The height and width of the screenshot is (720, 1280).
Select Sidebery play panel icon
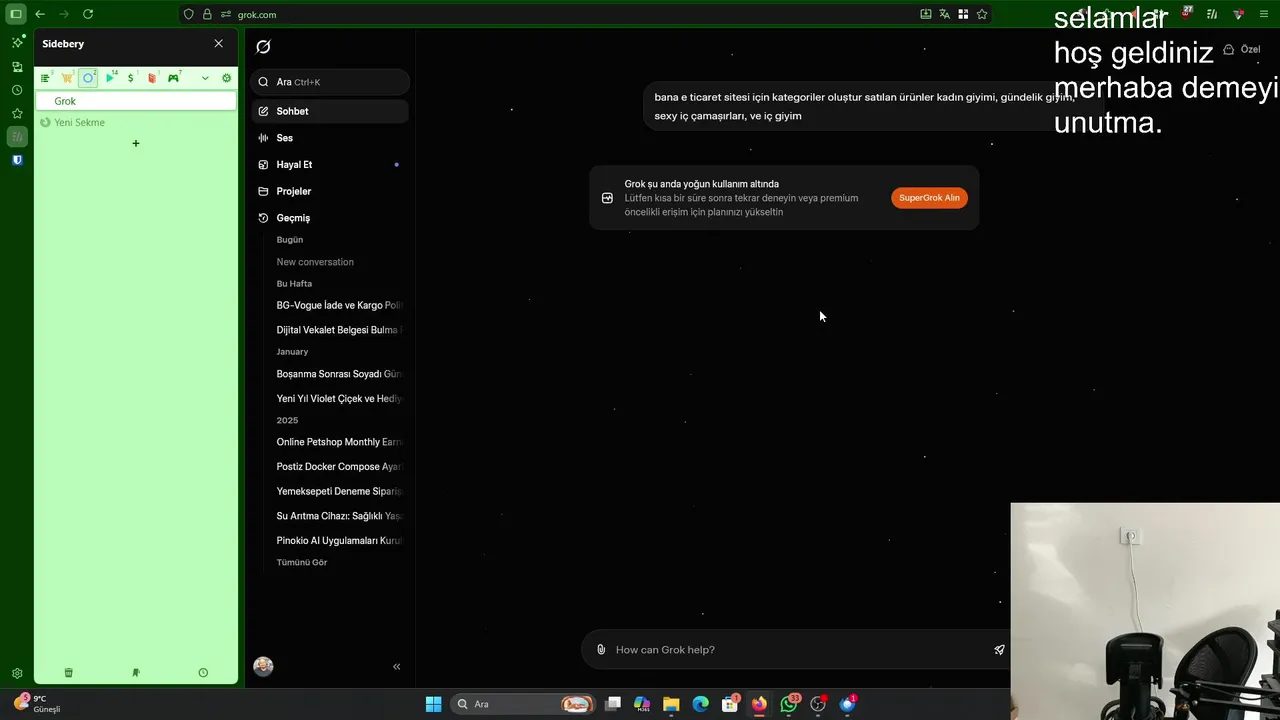point(110,78)
